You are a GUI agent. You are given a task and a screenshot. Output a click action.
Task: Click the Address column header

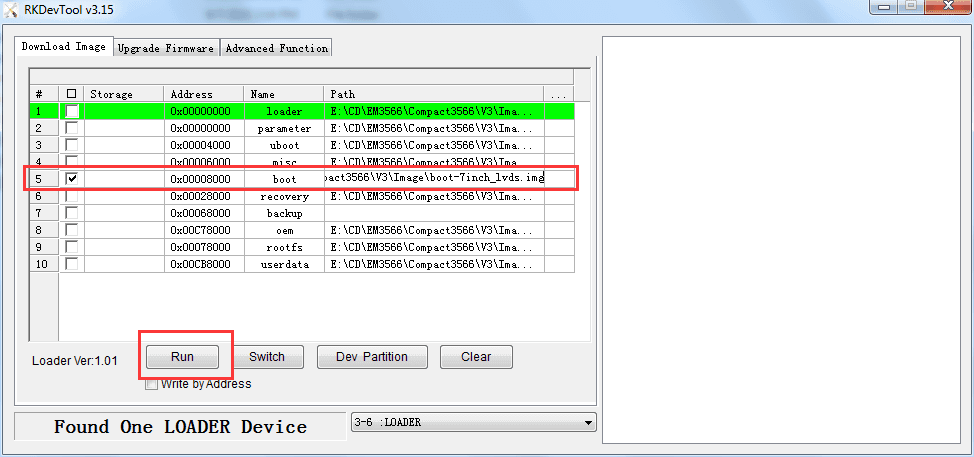click(204, 94)
